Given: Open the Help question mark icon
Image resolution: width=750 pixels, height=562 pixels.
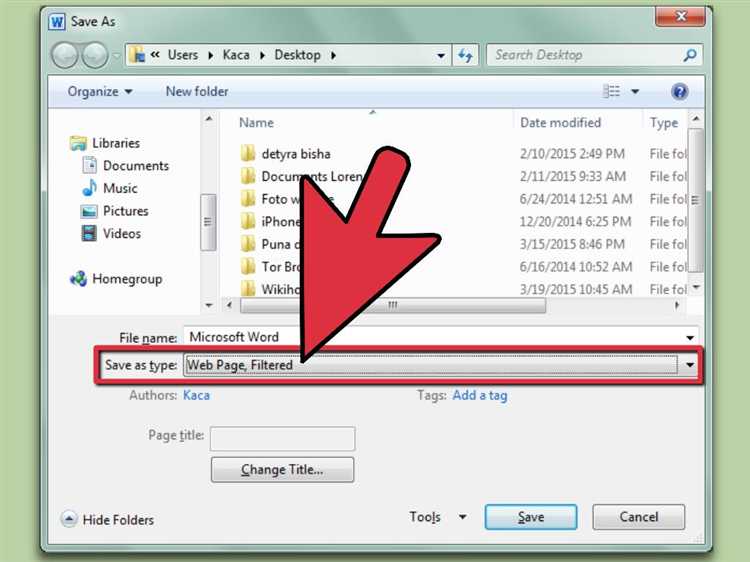Looking at the screenshot, I should point(679,91).
